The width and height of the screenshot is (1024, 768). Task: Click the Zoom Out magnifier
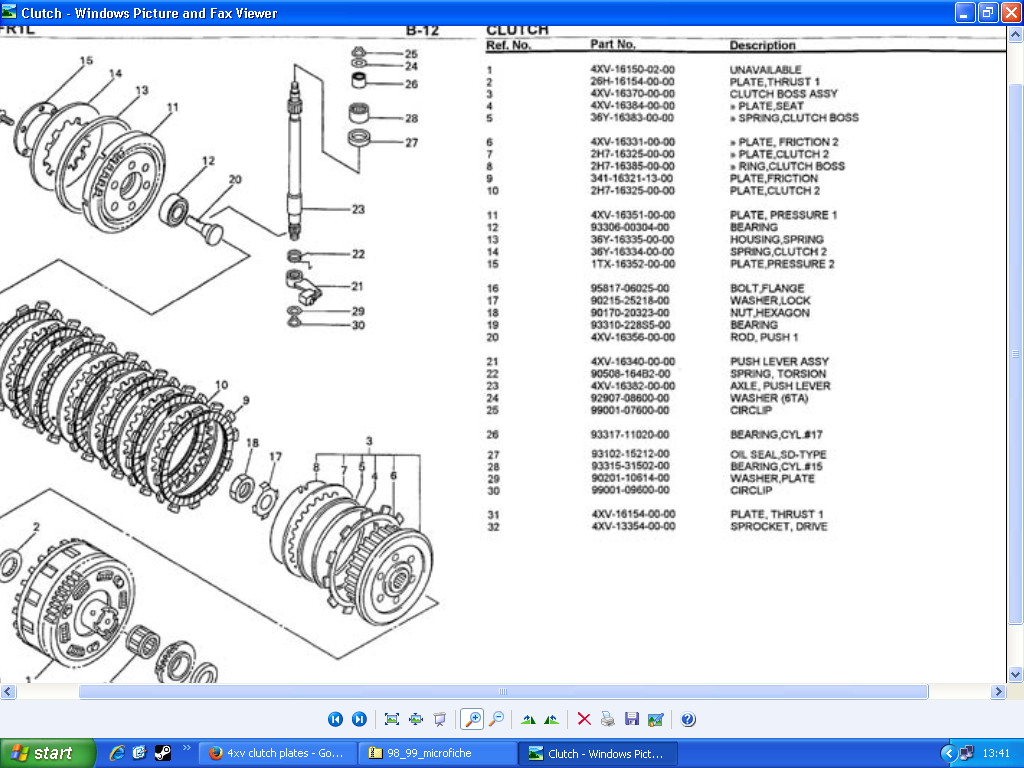(495, 719)
